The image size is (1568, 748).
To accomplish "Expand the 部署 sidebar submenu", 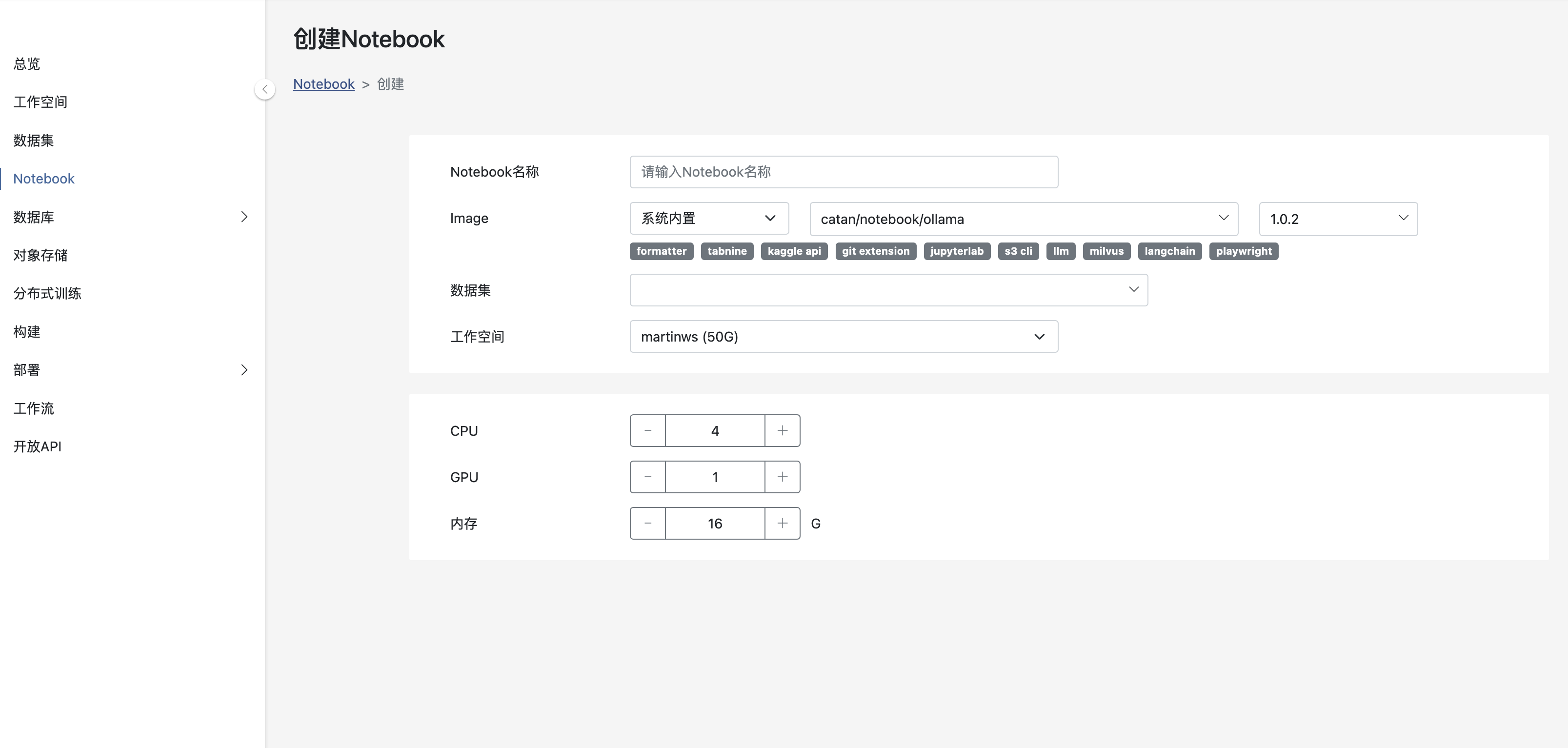I will click(x=244, y=370).
